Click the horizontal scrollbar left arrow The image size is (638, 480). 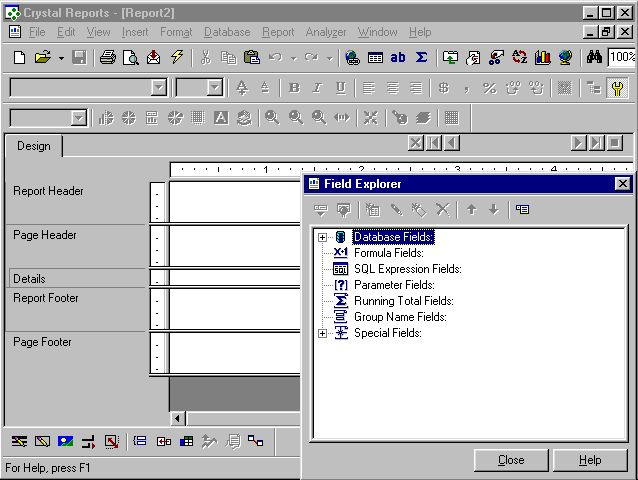pyautogui.click(x=177, y=418)
